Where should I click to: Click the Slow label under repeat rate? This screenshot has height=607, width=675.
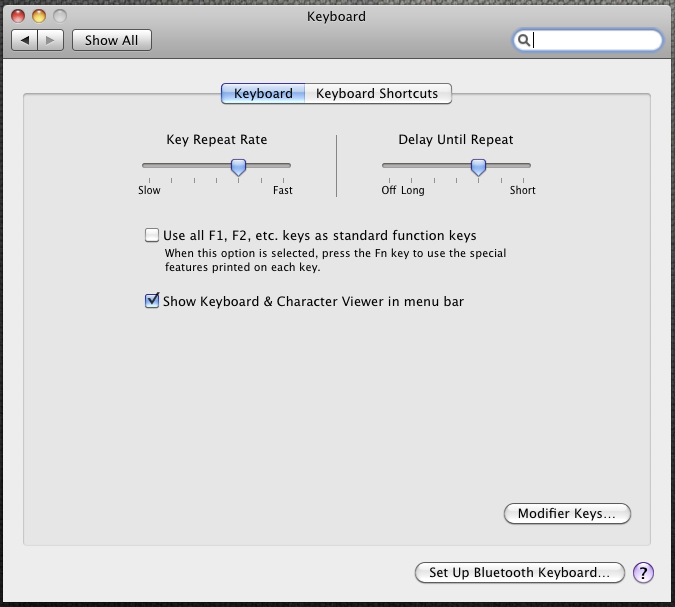(x=149, y=190)
